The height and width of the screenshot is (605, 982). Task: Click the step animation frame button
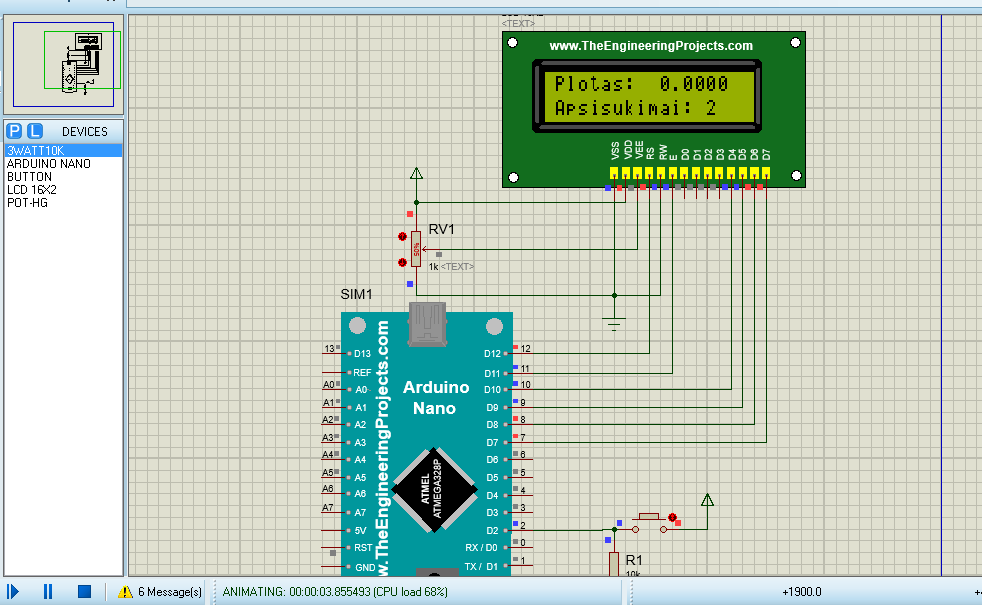coord(13,592)
